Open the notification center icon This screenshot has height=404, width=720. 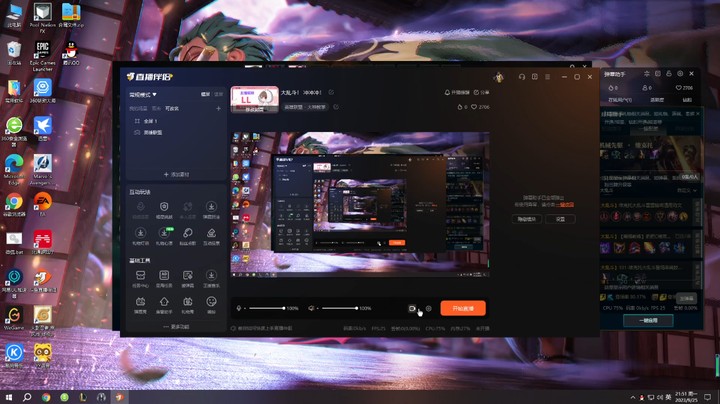(x=708, y=397)
